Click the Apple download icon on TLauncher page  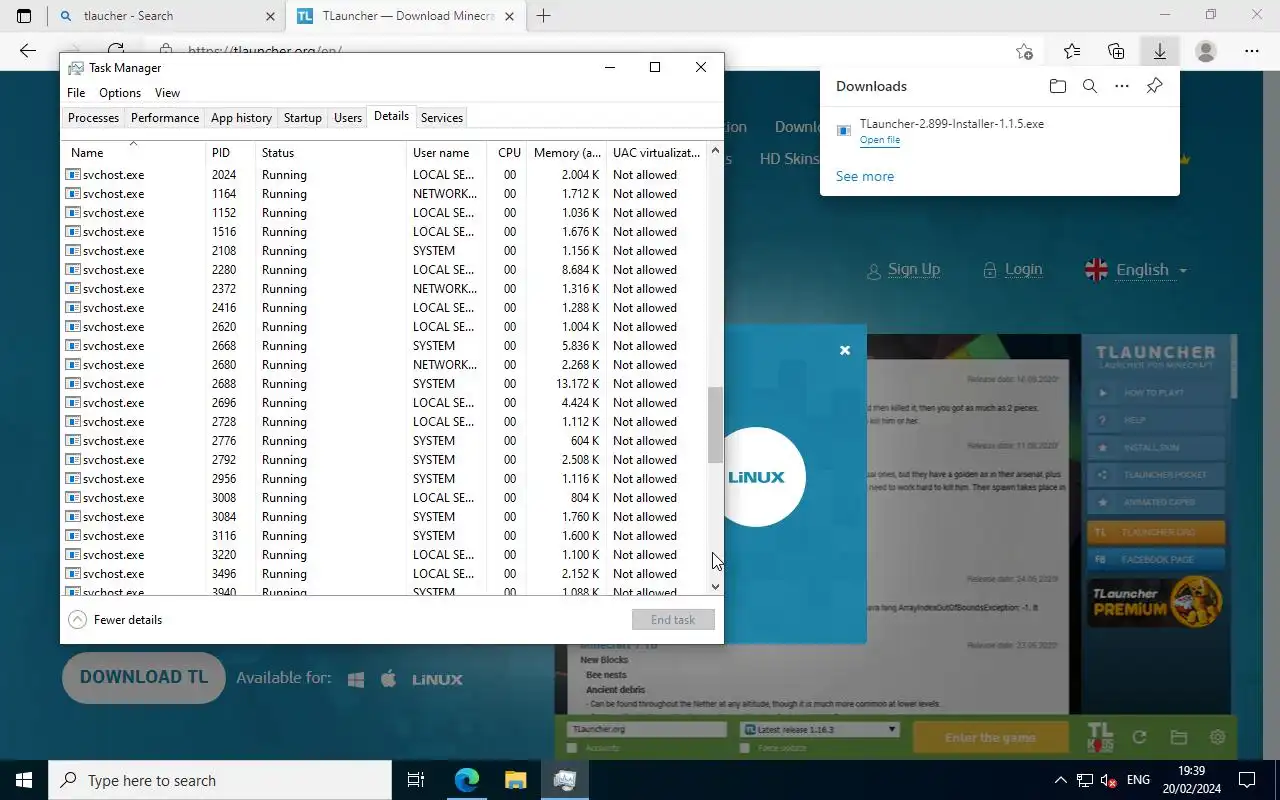pyautogui.click(x=389, y=679)
